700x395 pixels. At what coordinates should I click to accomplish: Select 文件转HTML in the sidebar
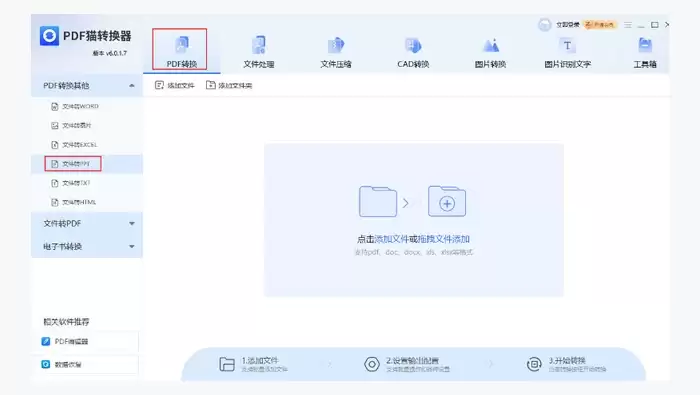(87, 202)
